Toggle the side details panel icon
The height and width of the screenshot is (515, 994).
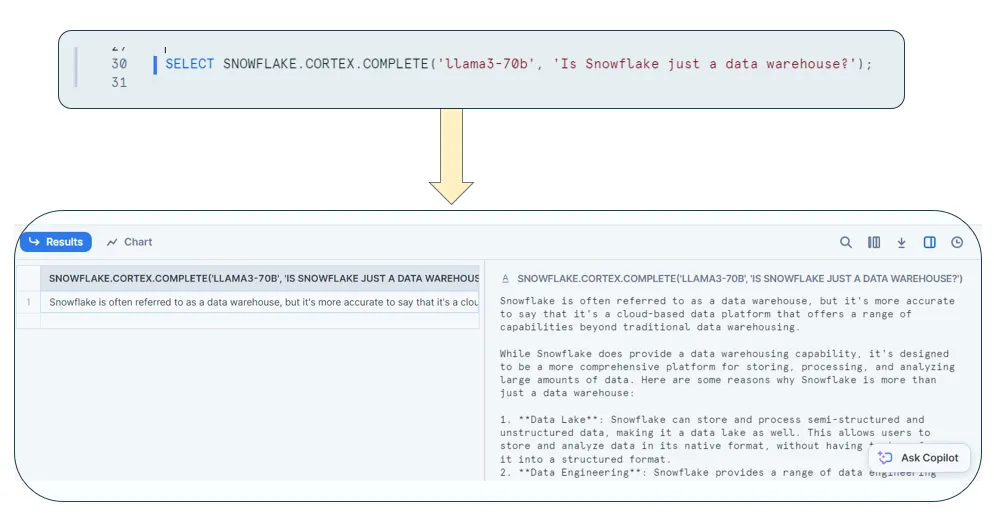929,242
